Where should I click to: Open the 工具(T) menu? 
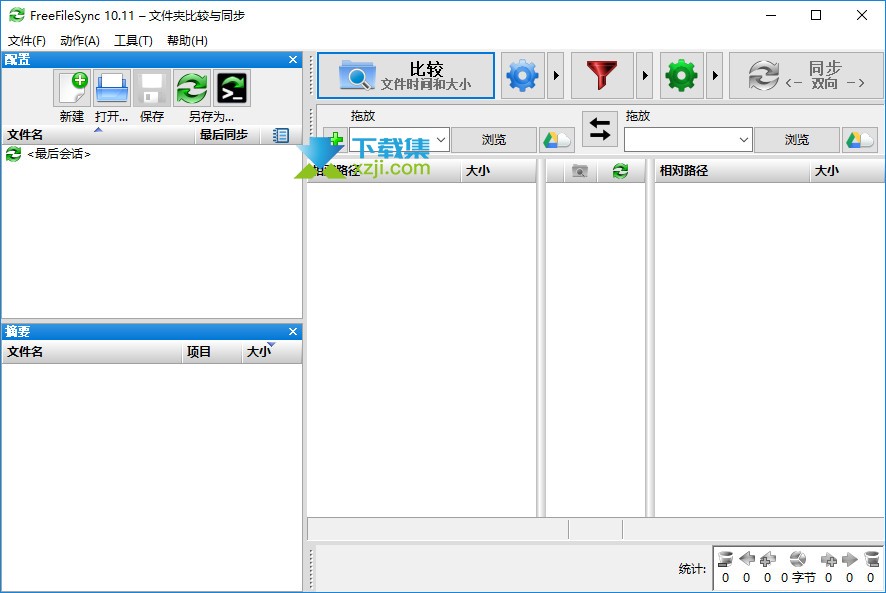pos(133,41)
